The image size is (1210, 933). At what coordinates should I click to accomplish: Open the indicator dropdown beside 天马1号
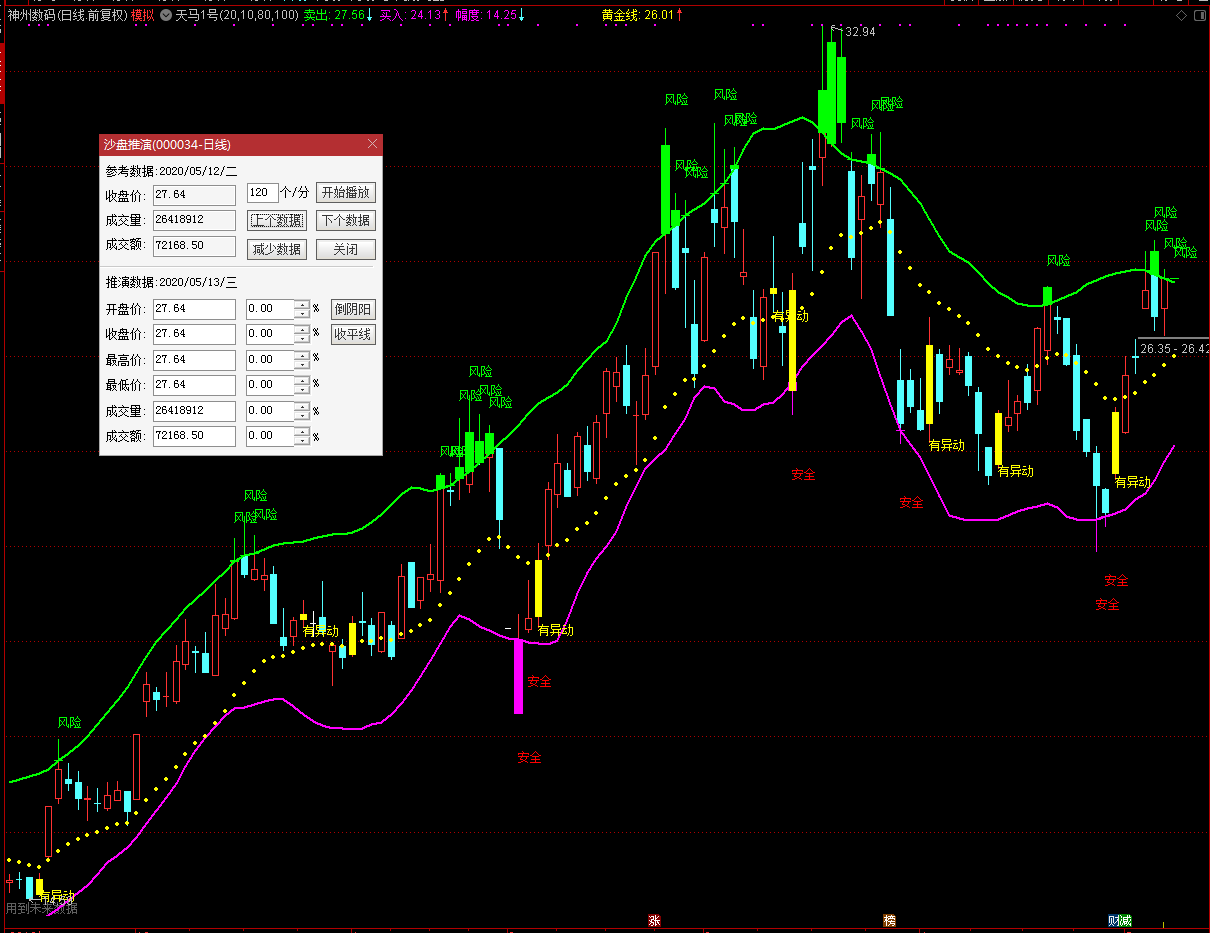click(x=166, y=15)
